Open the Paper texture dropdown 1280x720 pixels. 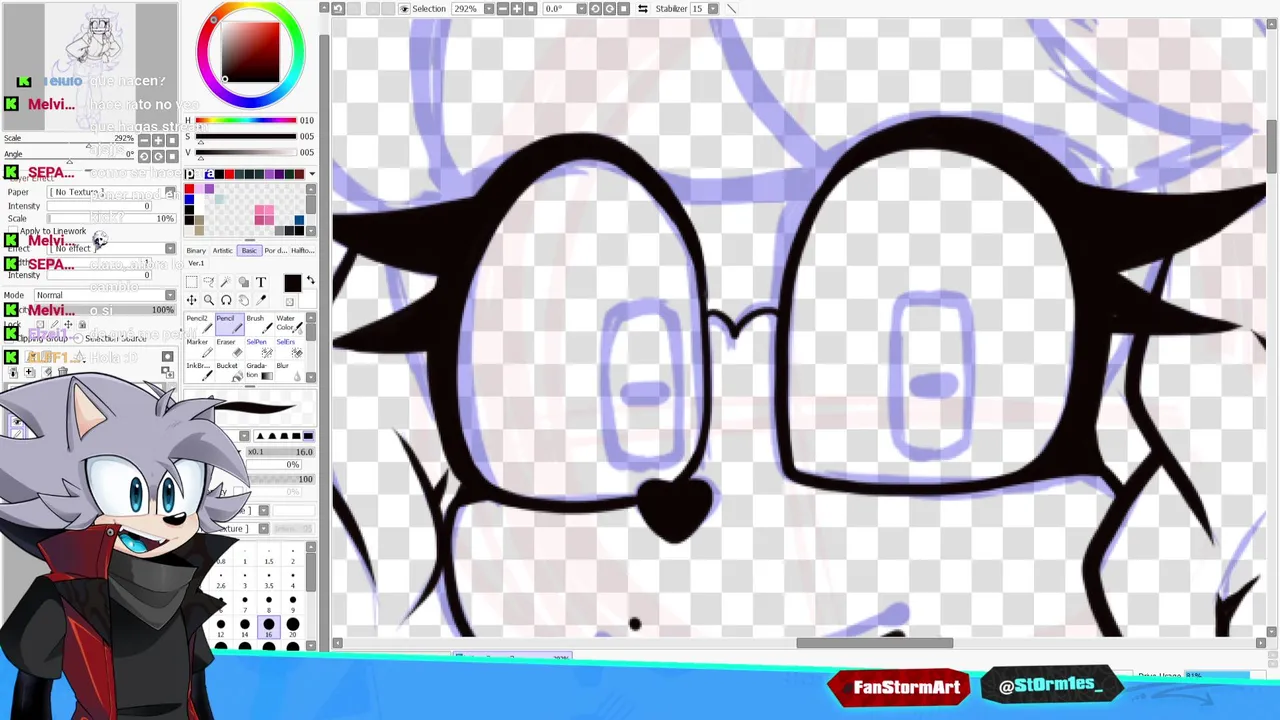click(170, 192)
